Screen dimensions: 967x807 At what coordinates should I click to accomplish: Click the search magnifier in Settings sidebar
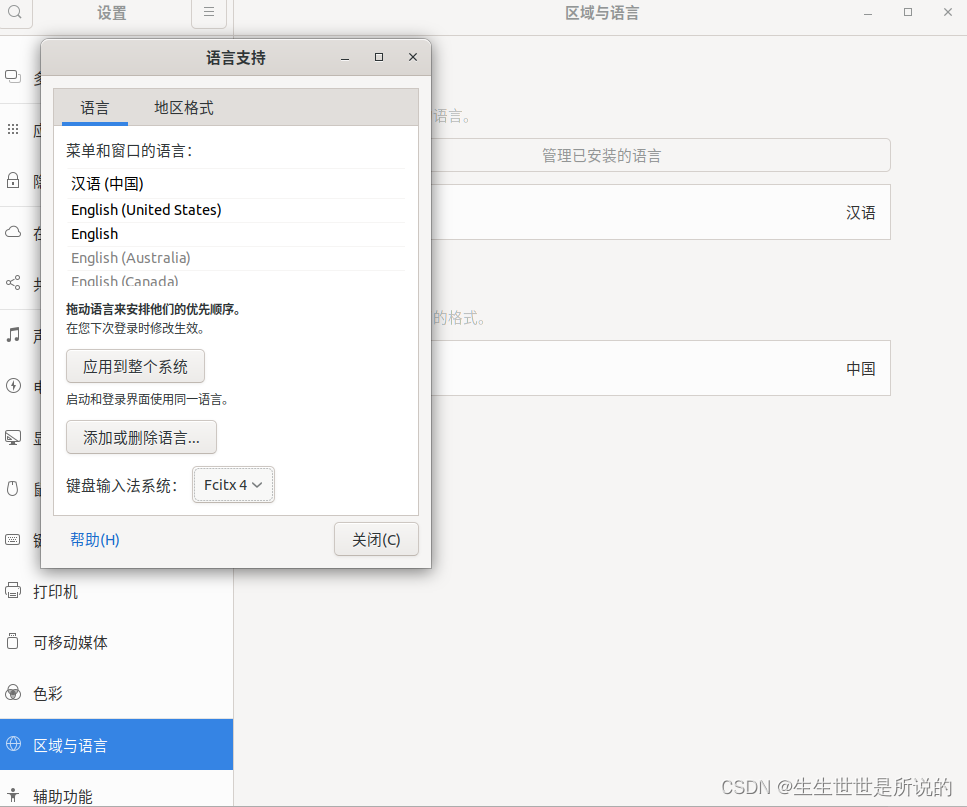point(13,13)
